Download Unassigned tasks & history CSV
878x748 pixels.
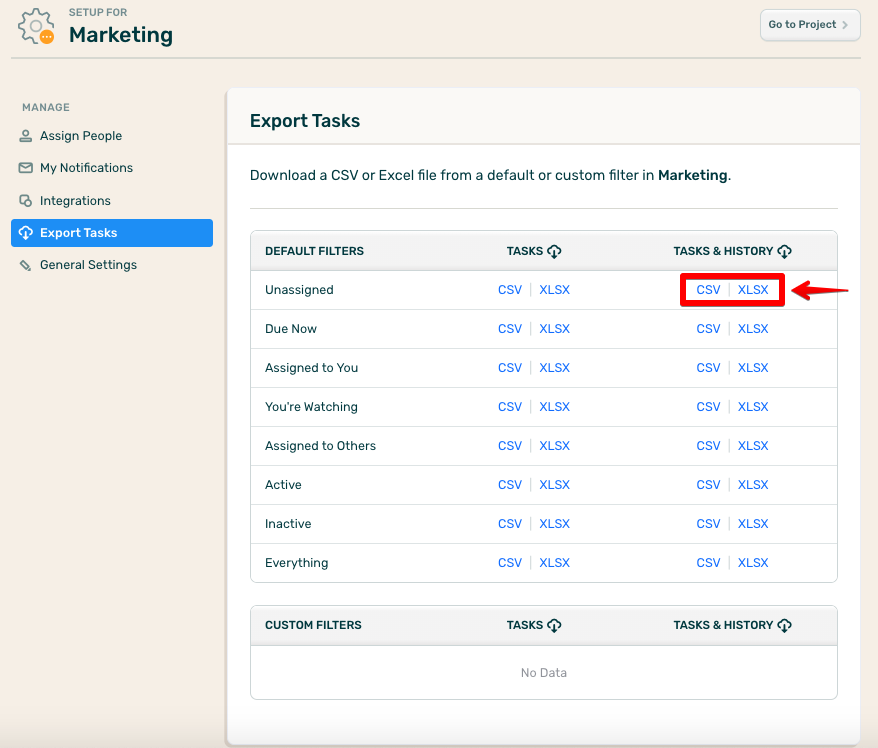pyautogui.click(x=708, y=290)
